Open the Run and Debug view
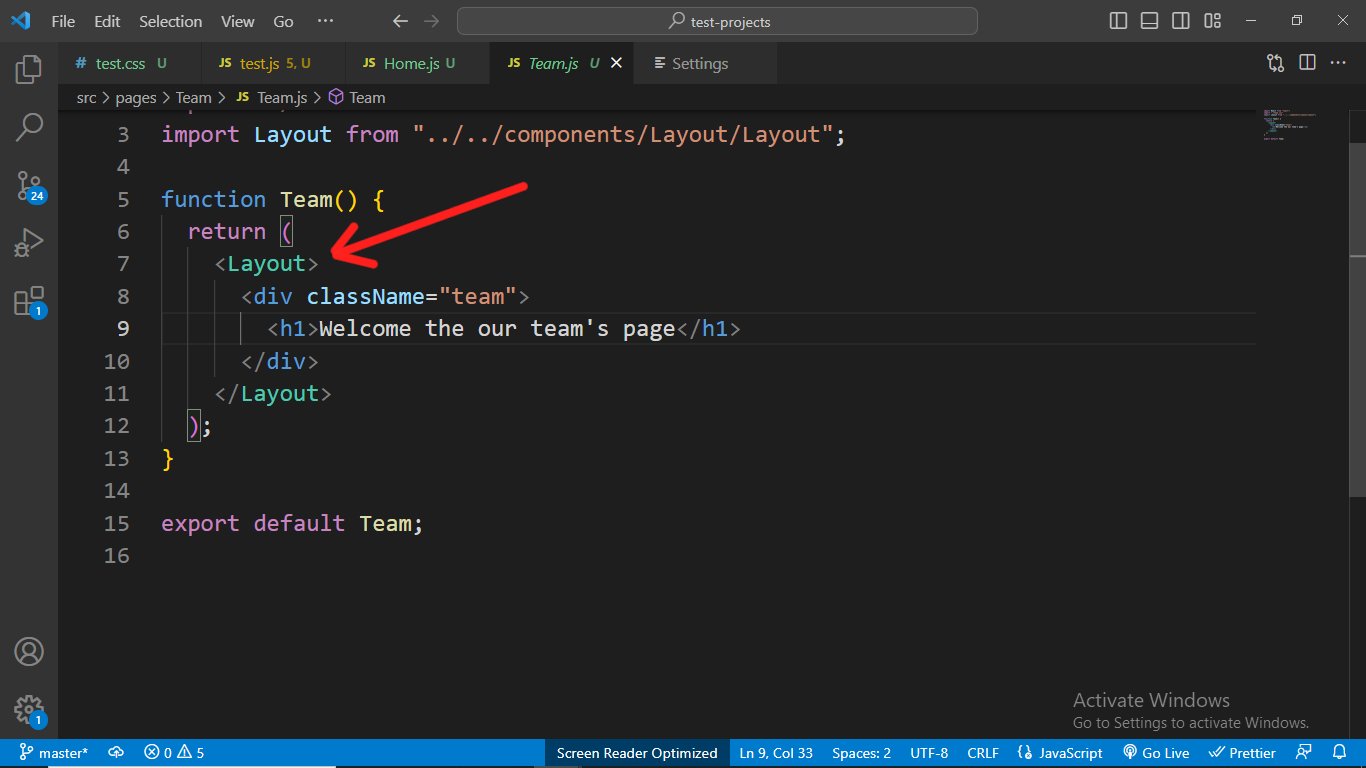This screenshot has width=1366, height=768. [x=29, y=243]
